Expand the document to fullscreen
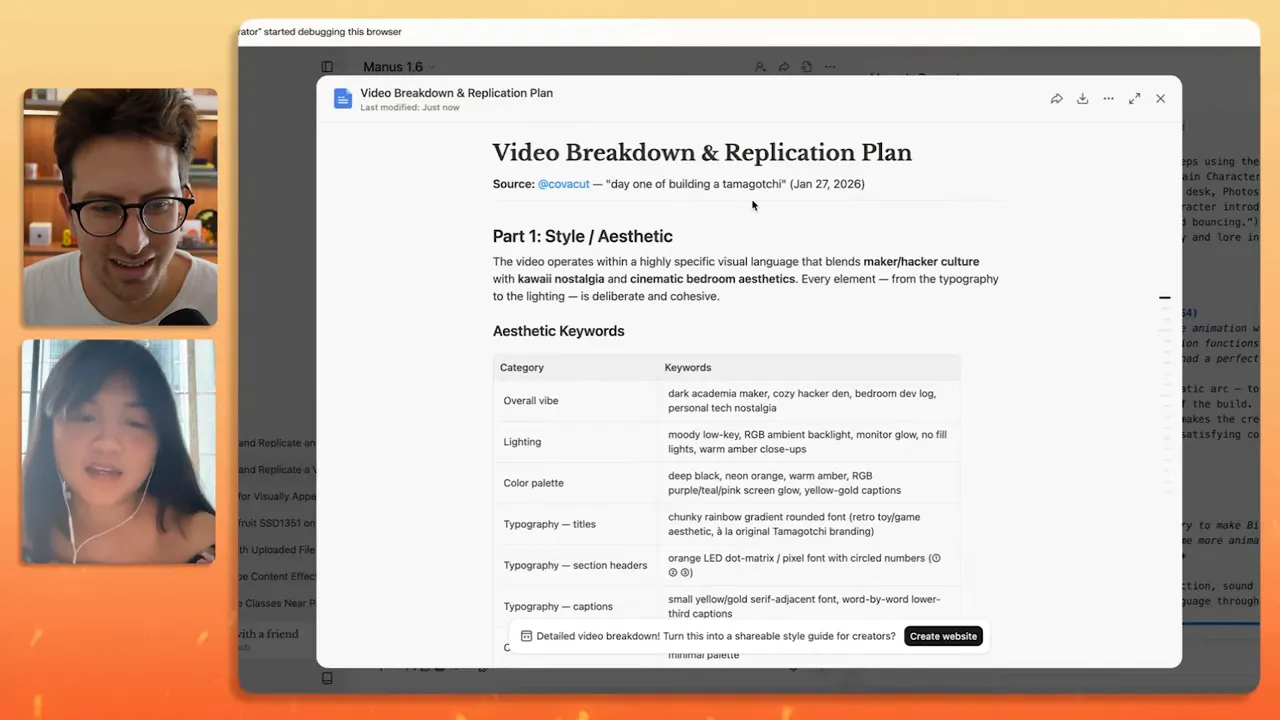 [x=1134, y=99]
